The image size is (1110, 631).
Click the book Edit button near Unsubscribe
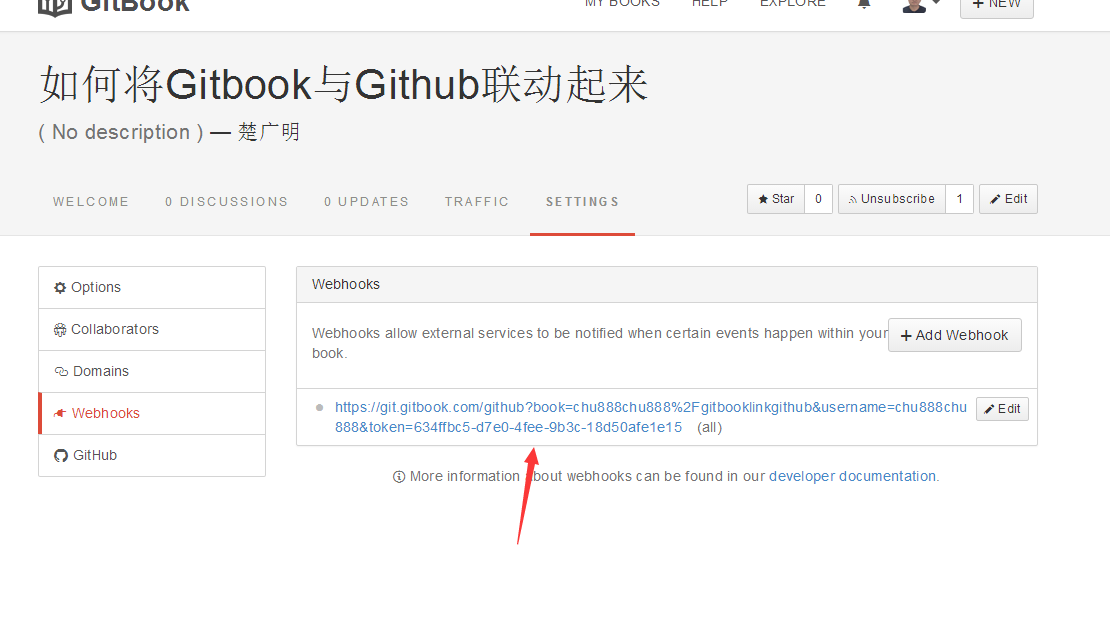tap(1008, 199)
